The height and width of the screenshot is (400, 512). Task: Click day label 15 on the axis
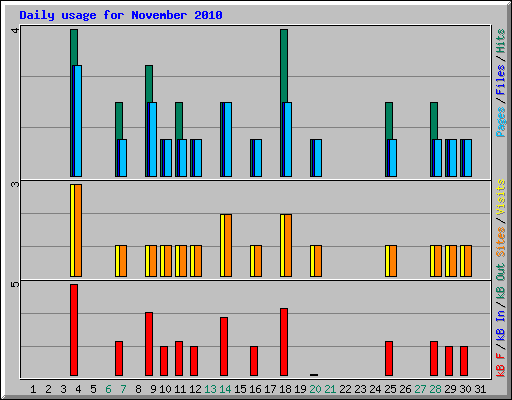point(240,389)
